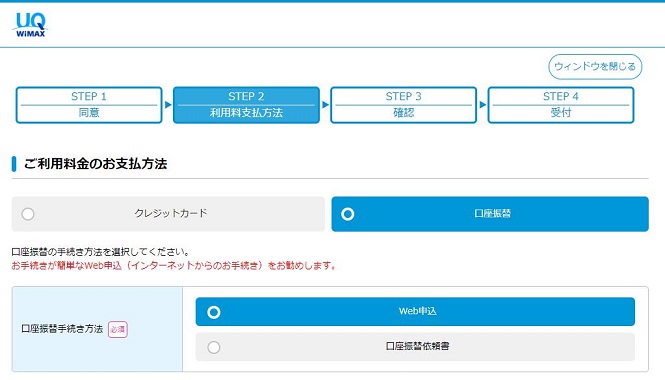This screenshot has height=380, width=665.
Task: Click the 口座振替依頼書 option label text
Action: pyautogui.click(x=417, y=346)
